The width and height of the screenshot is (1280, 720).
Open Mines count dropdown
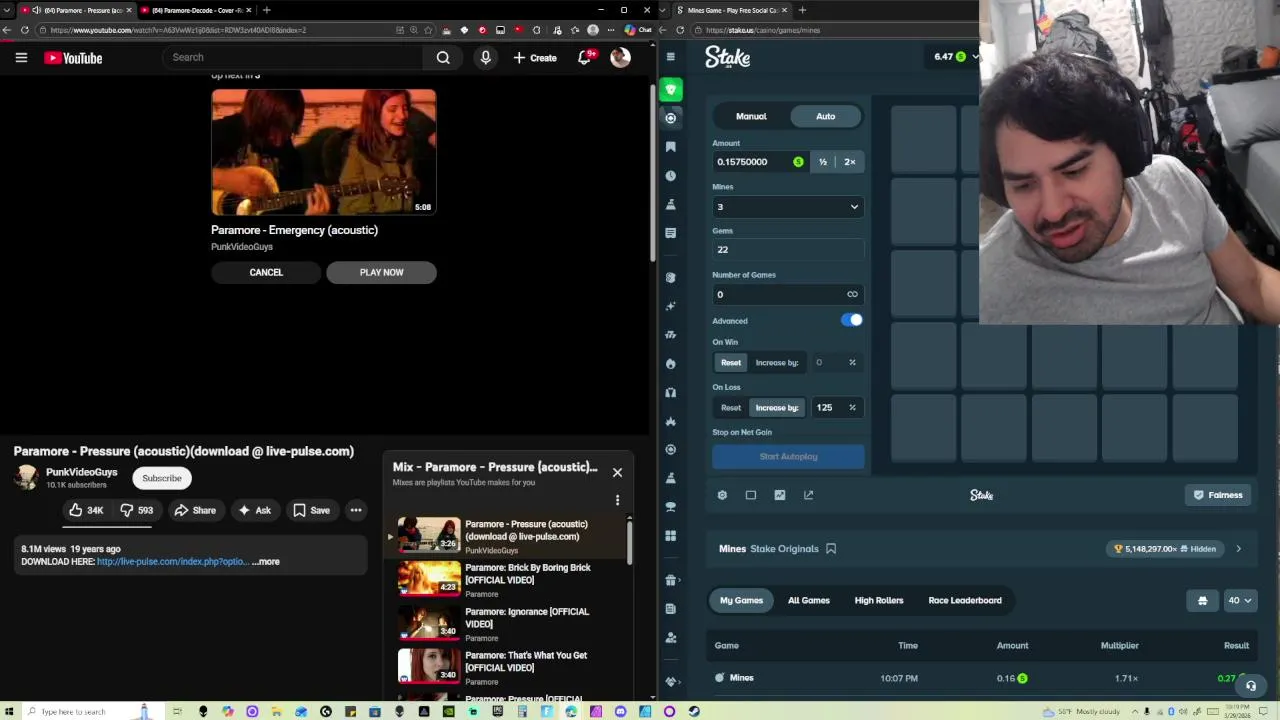[788, 207]
